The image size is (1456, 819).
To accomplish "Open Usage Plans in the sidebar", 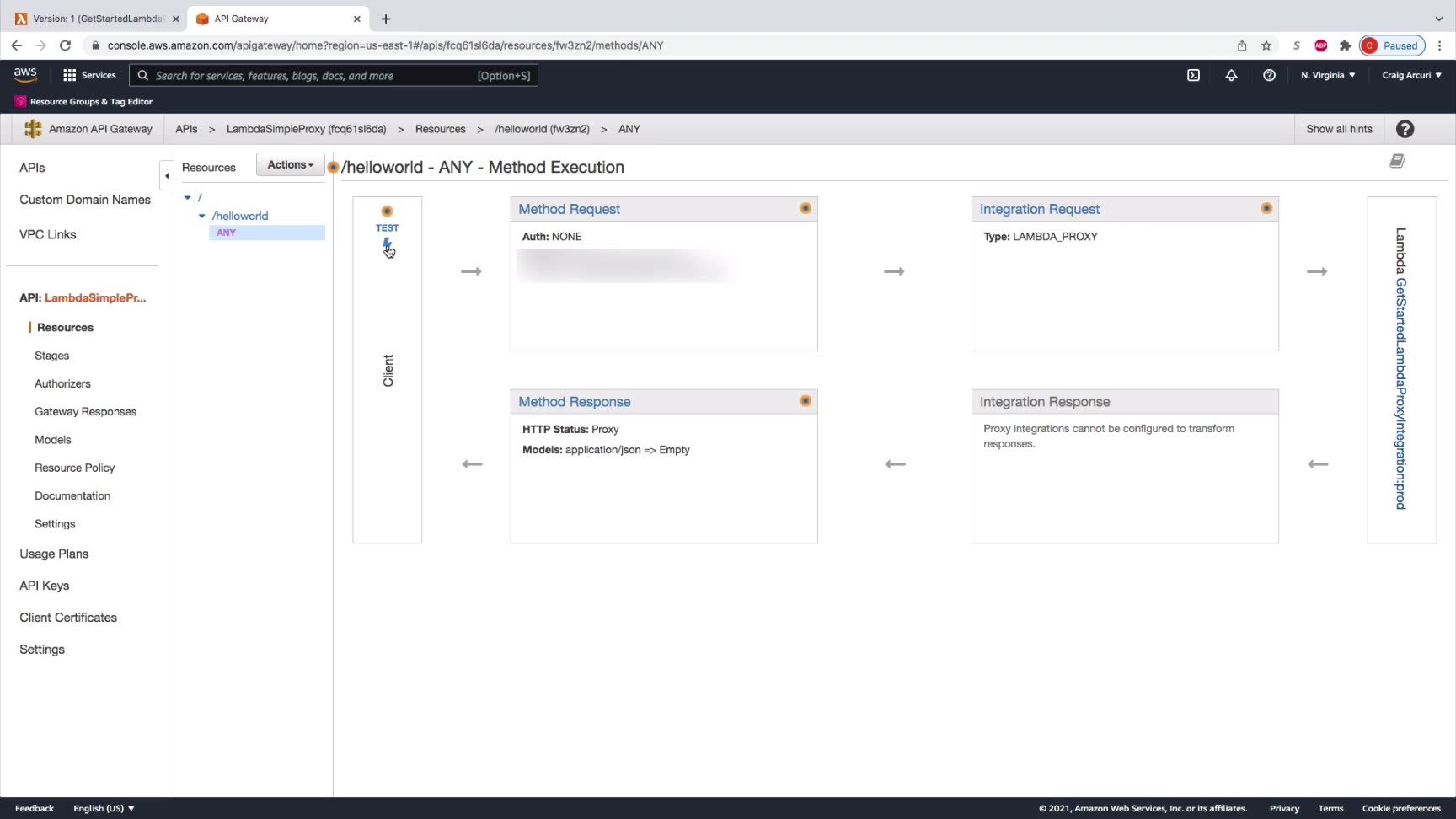I will [x=54, y=554].
